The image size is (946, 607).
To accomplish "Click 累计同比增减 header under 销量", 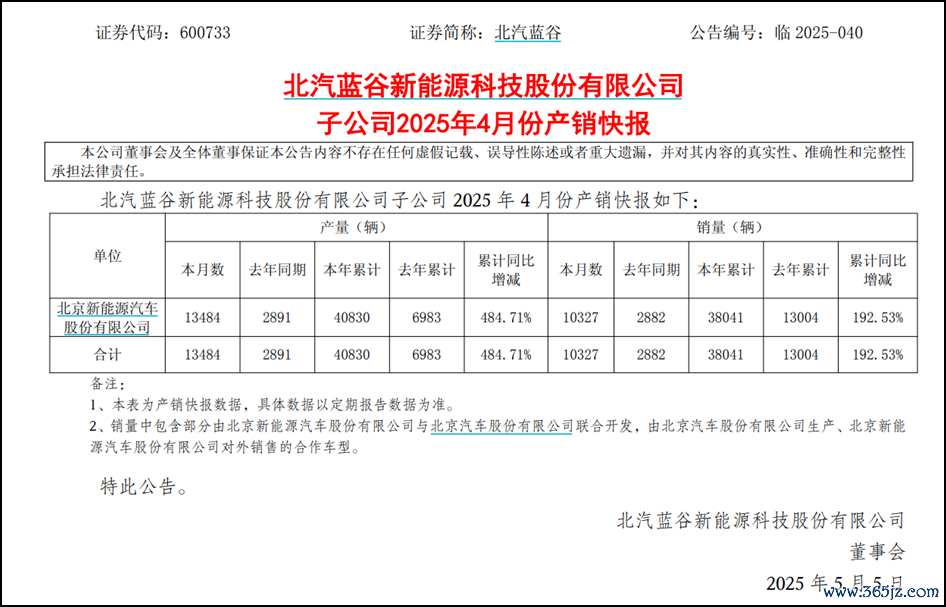I will click(878, 270).
